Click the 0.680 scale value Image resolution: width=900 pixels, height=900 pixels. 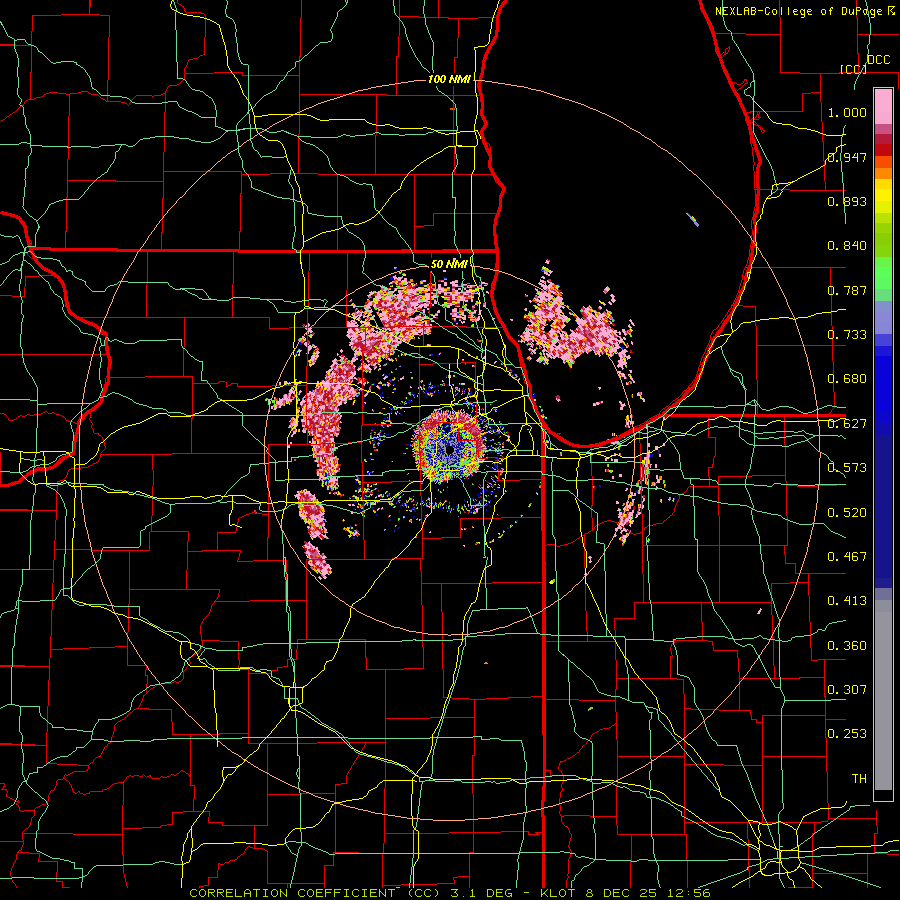tap(847, 379)
